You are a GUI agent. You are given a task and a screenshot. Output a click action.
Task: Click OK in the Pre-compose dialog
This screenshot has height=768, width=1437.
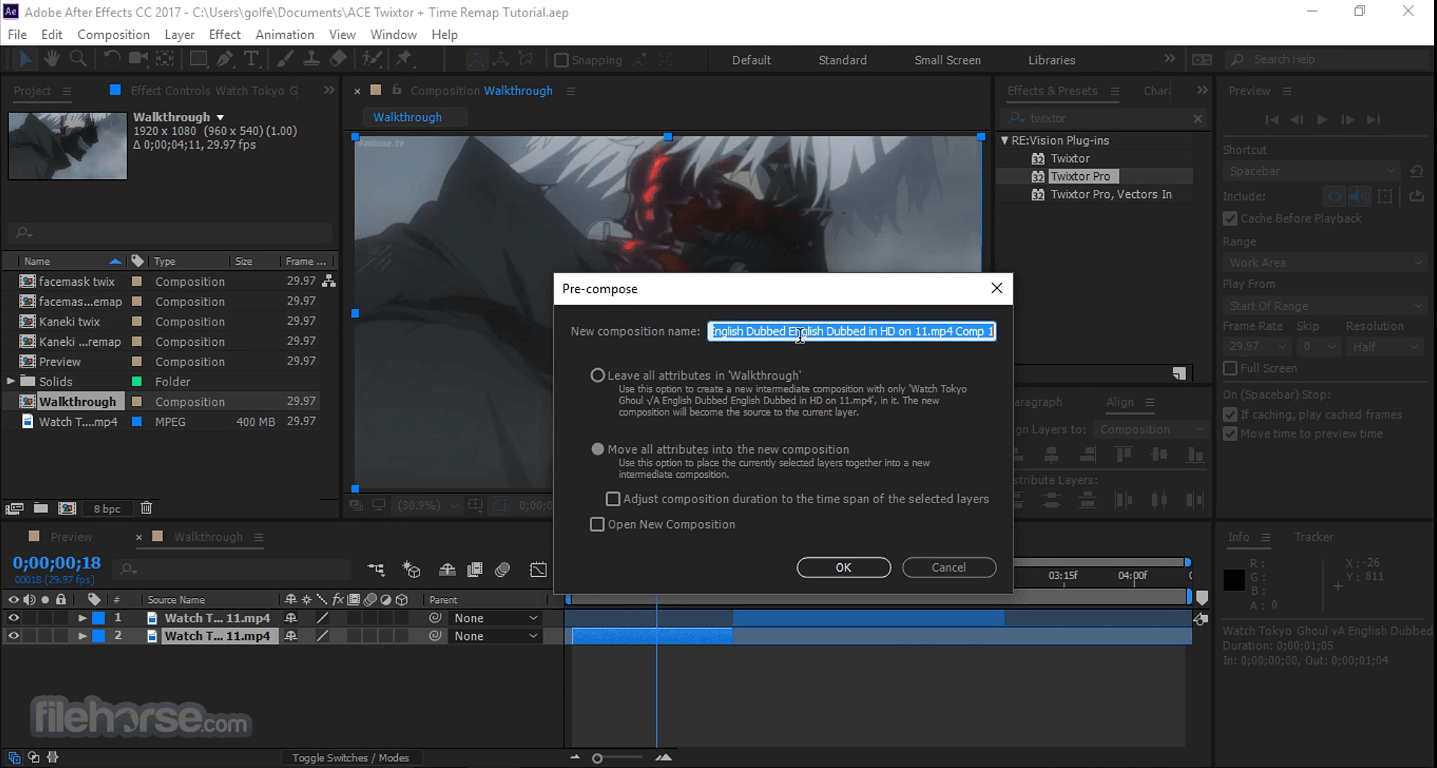pos(843,567)
